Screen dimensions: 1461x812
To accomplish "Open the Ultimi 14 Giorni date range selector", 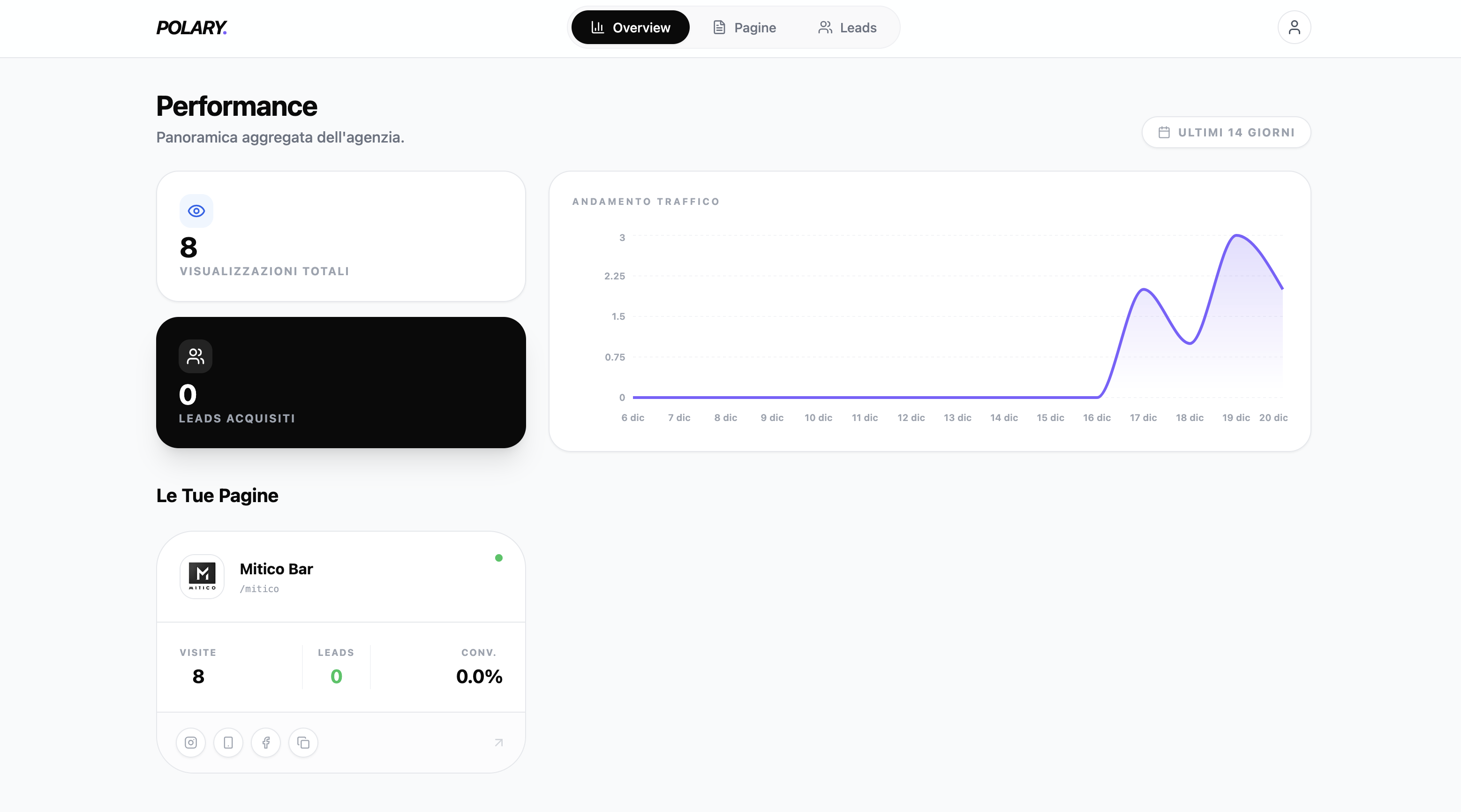I will 1226,132.
